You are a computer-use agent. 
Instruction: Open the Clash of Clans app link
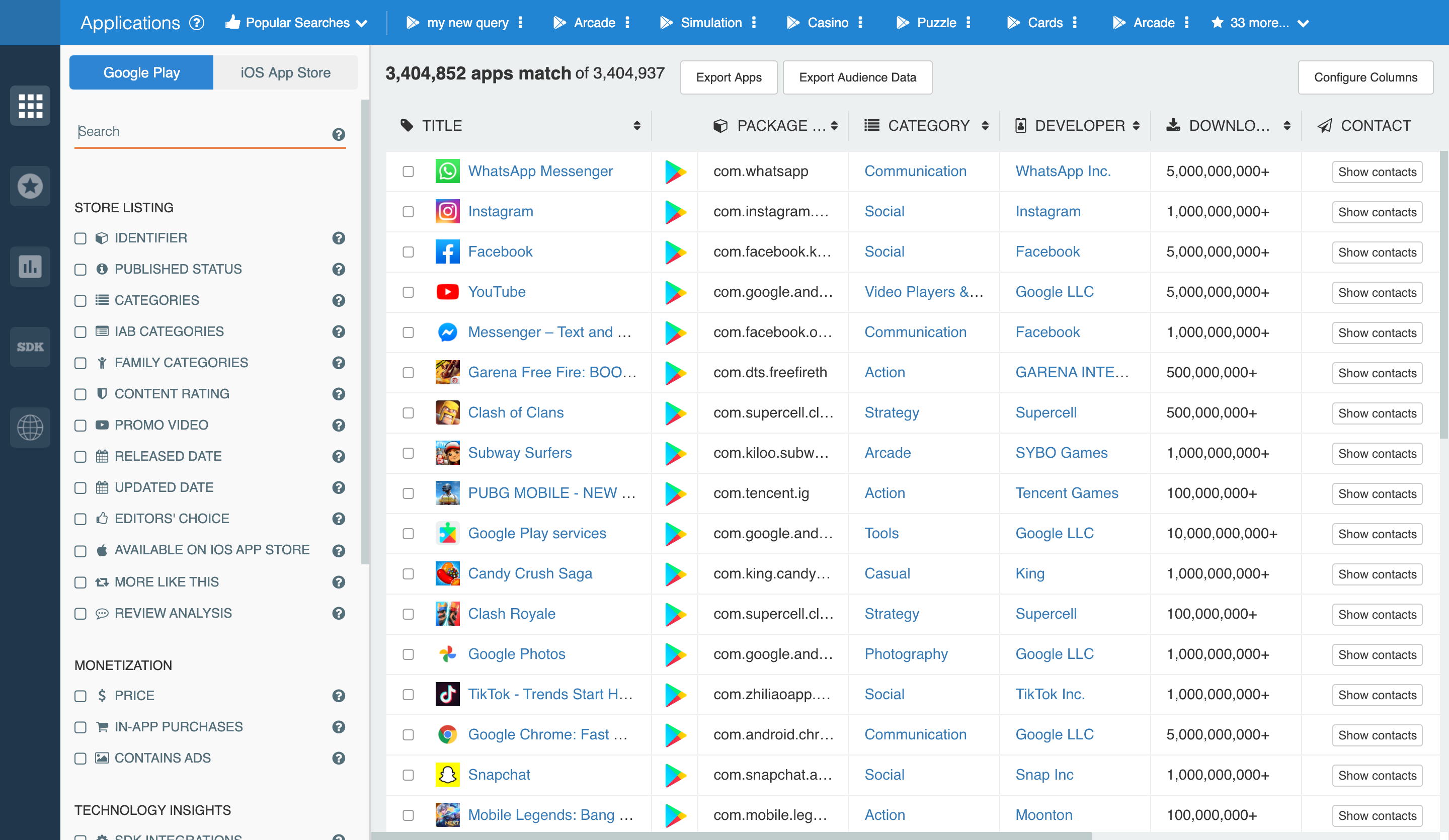515,413
